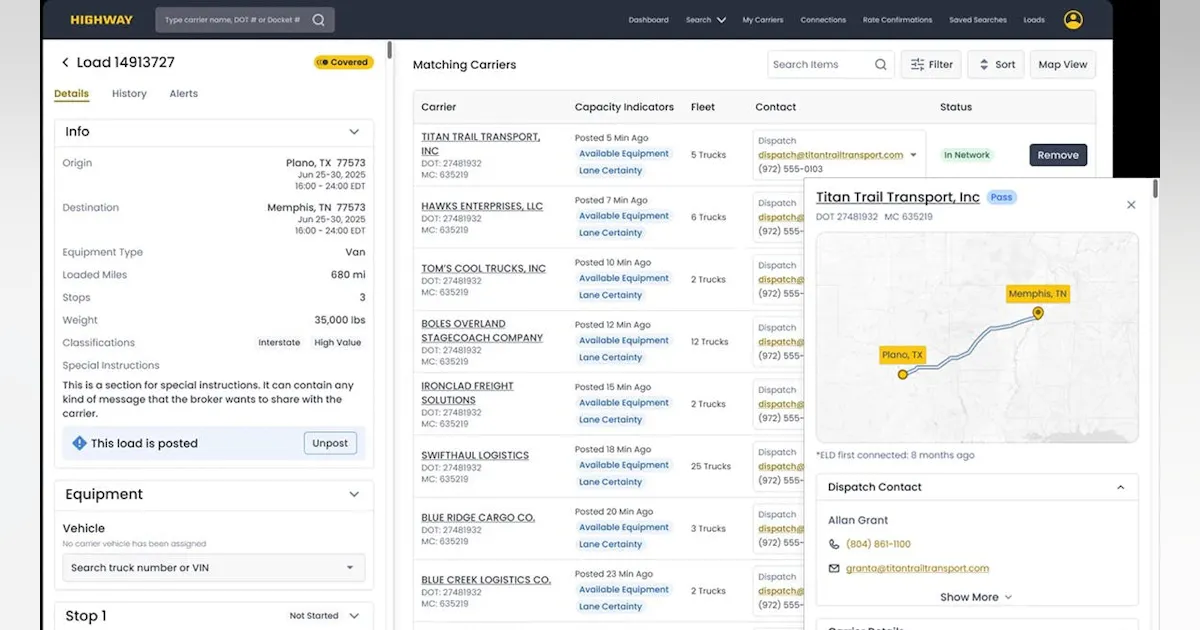Click the search icon in Search Items field
Screen dimensions: 1200x630
tap(880, 65)
